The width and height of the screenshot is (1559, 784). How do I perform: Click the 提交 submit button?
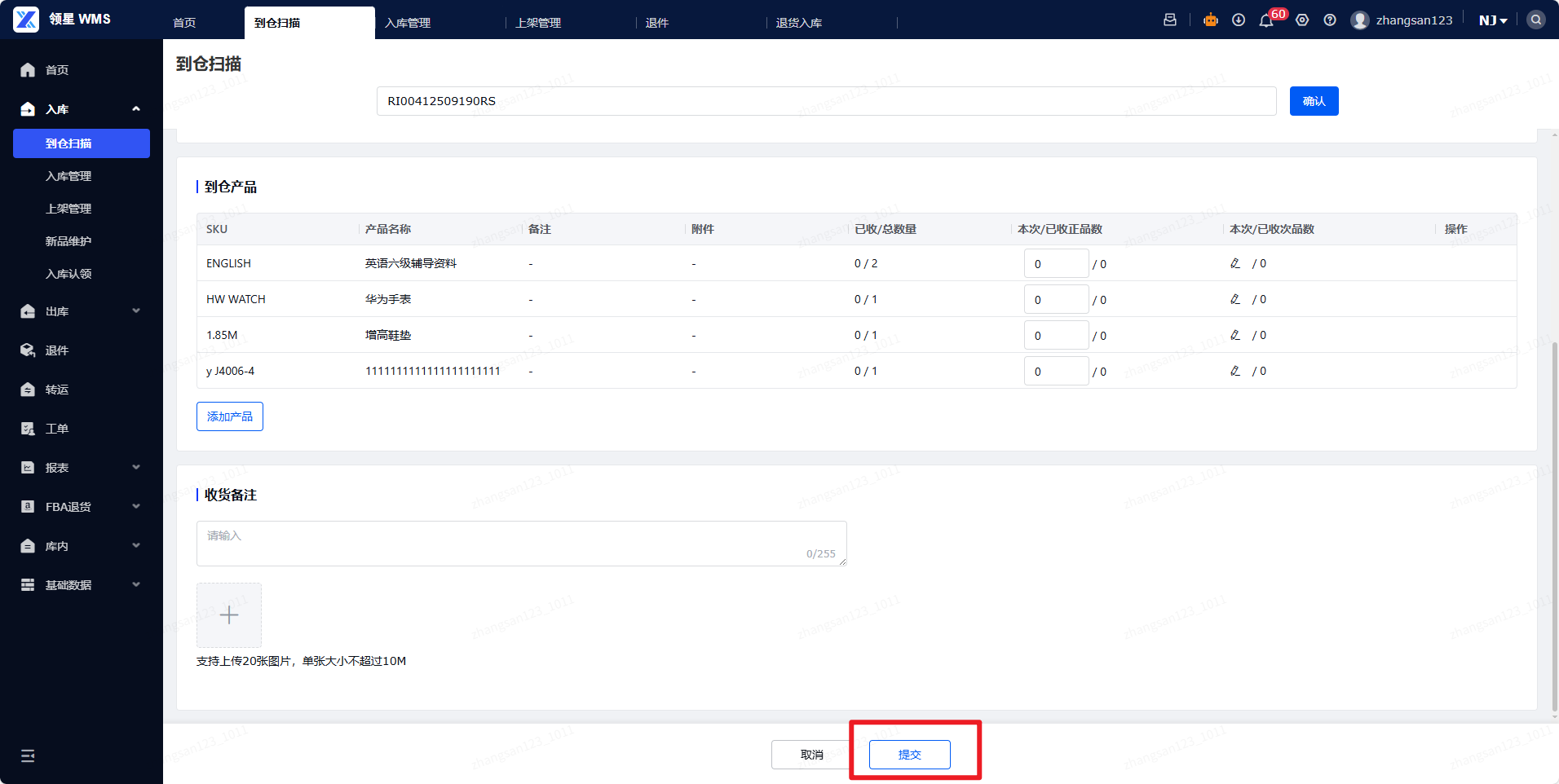point(909,755)
